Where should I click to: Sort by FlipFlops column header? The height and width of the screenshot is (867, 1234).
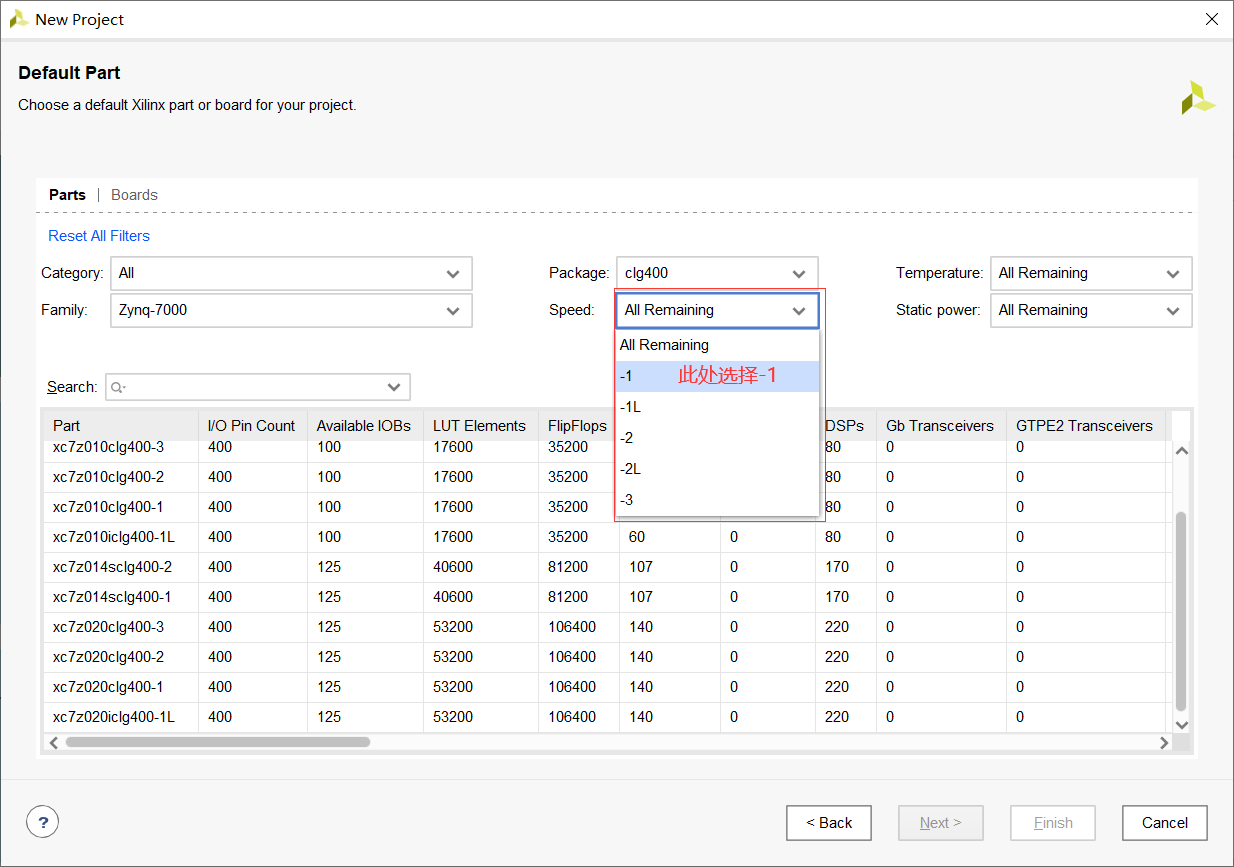point(578,426)
